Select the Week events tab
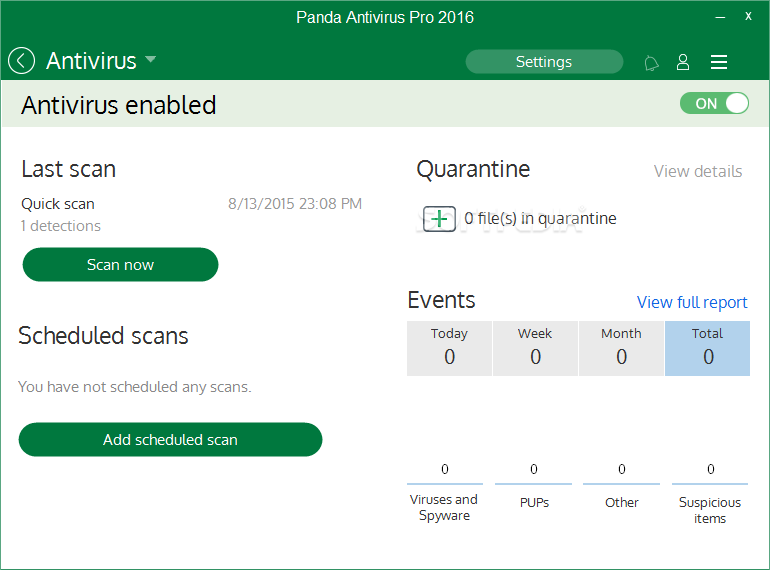 click(535, 348)
